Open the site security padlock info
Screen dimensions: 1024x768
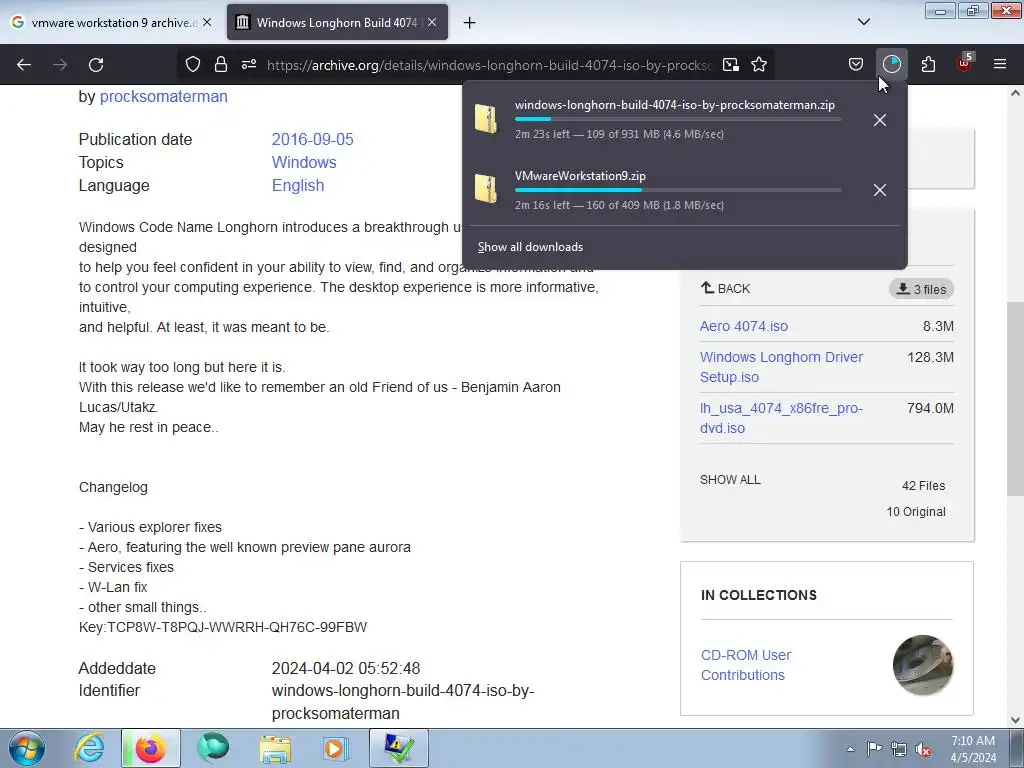[221, 65]
